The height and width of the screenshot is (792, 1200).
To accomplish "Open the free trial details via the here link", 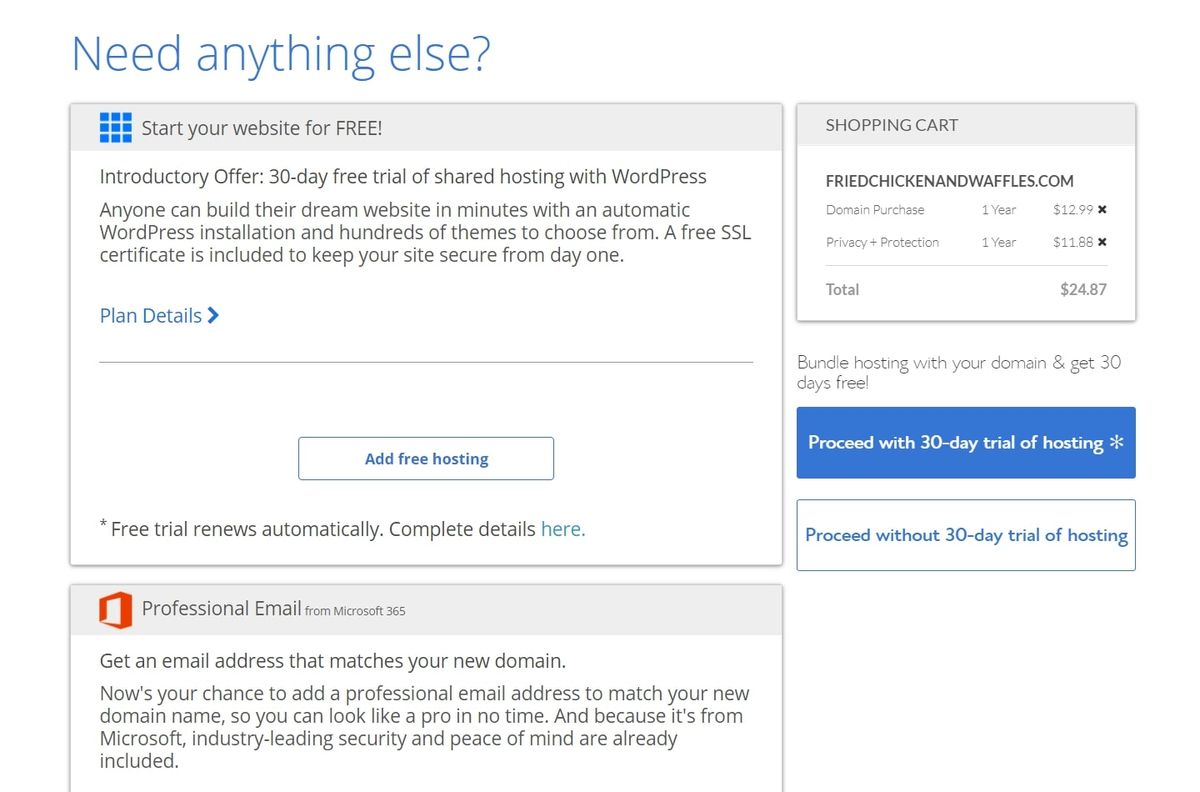I will point(561,529).
